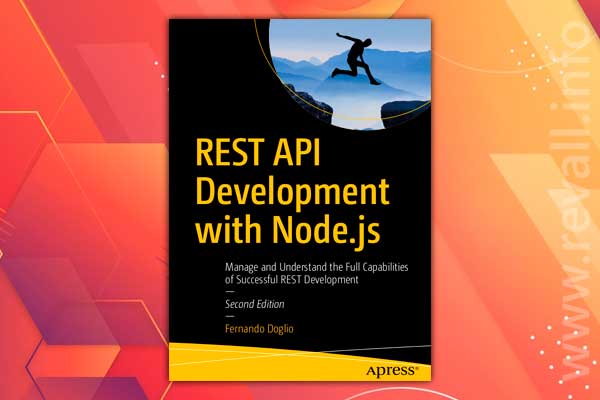Click the subtitle 'Manage and Understand the Full Capabilities'

(x=316, y=267)
